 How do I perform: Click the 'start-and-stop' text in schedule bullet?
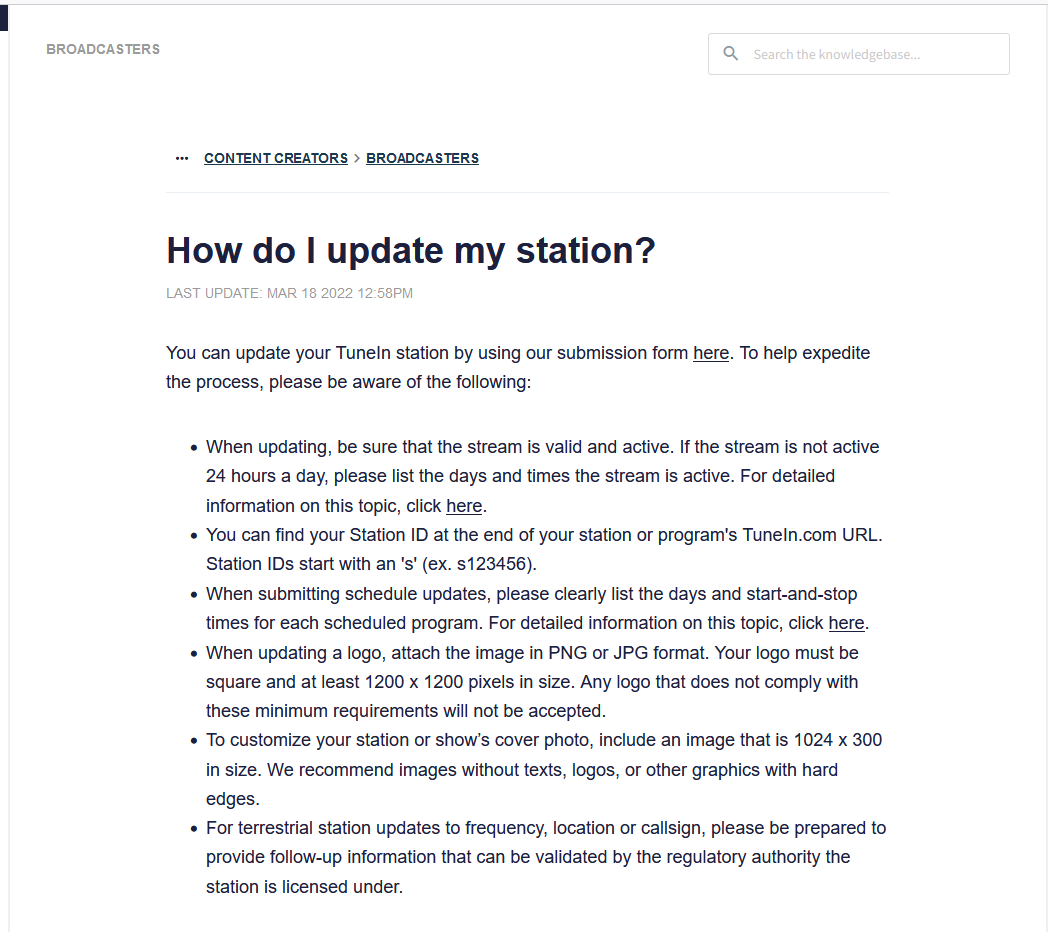(801, 594)
